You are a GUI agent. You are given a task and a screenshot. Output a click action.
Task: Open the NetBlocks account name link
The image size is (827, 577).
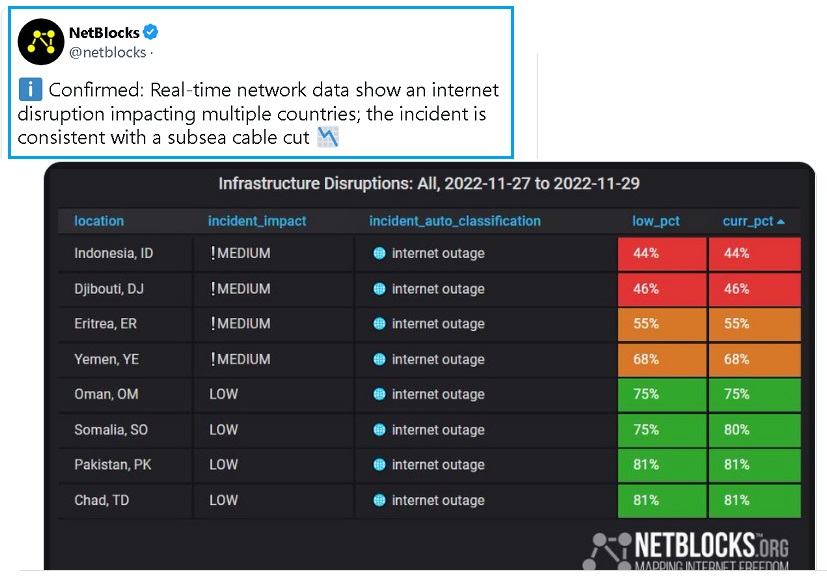[x=103, y=33]
